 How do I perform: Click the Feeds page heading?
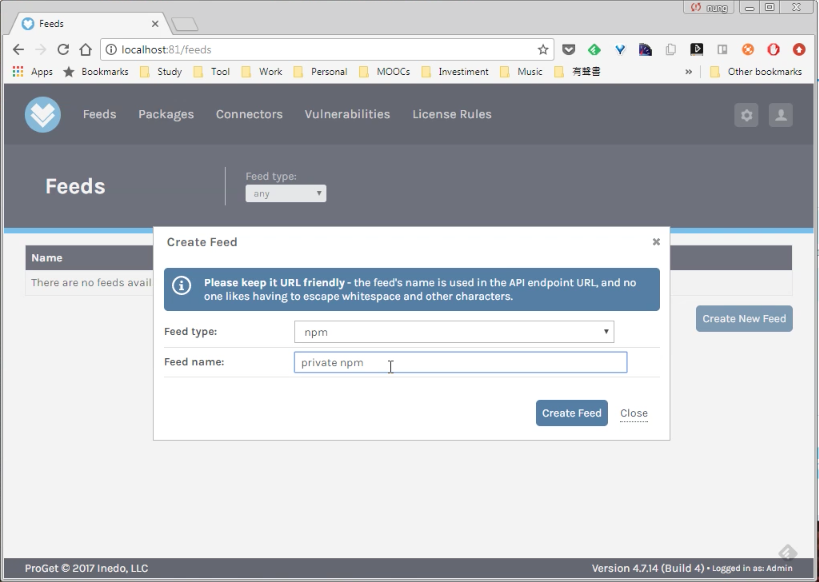point(75,186)
